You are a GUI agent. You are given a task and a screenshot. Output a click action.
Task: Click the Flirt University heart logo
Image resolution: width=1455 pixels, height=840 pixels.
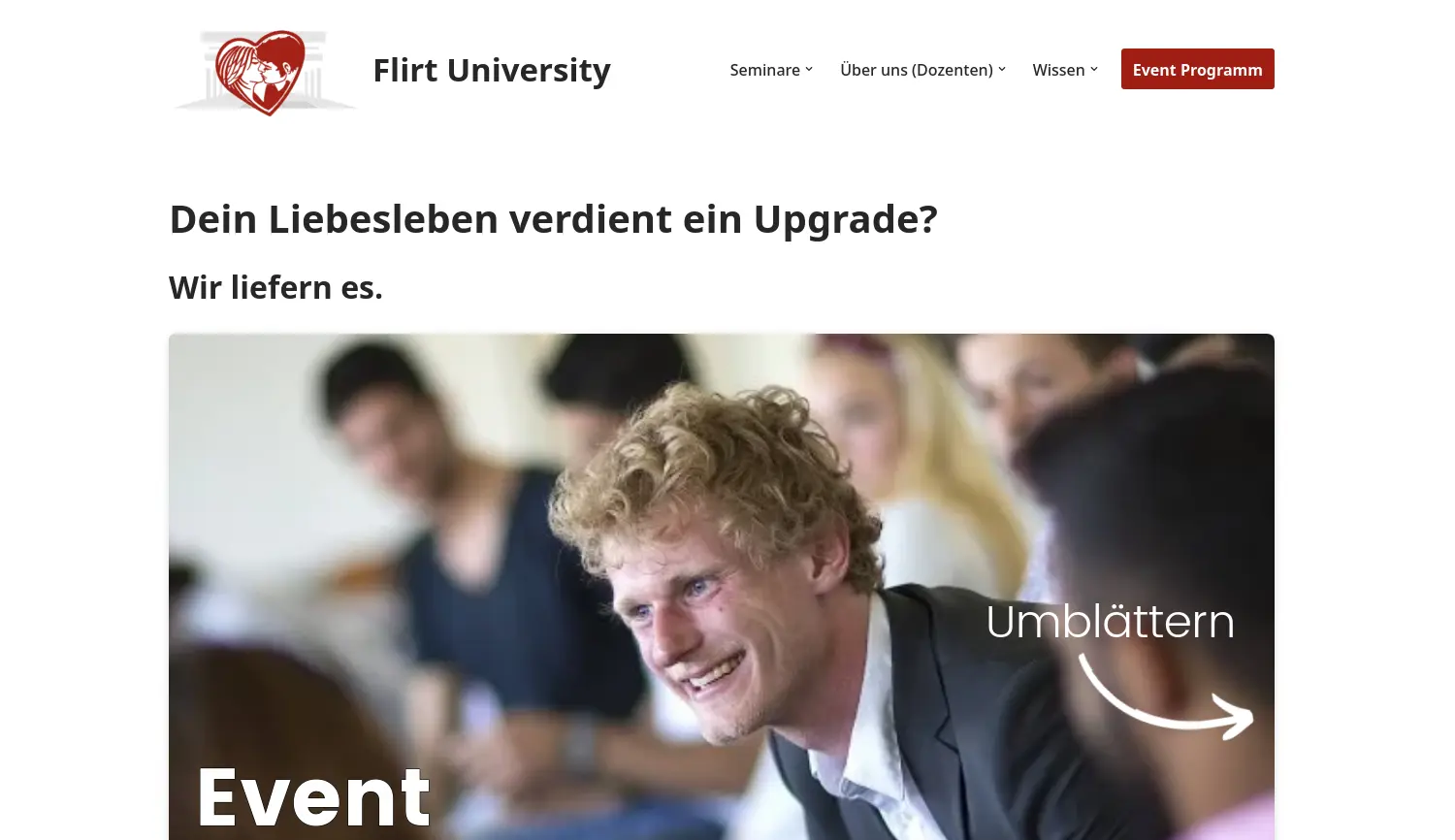[261, 73]
